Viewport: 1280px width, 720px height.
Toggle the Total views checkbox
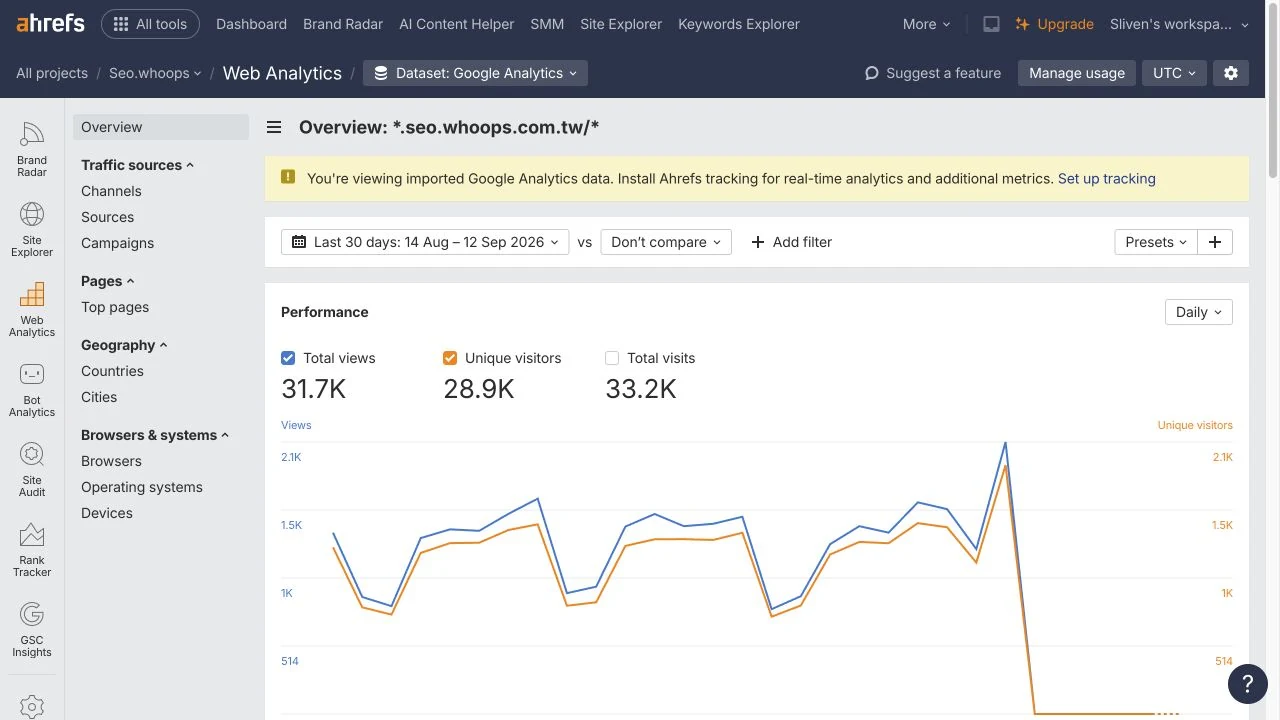288,358
